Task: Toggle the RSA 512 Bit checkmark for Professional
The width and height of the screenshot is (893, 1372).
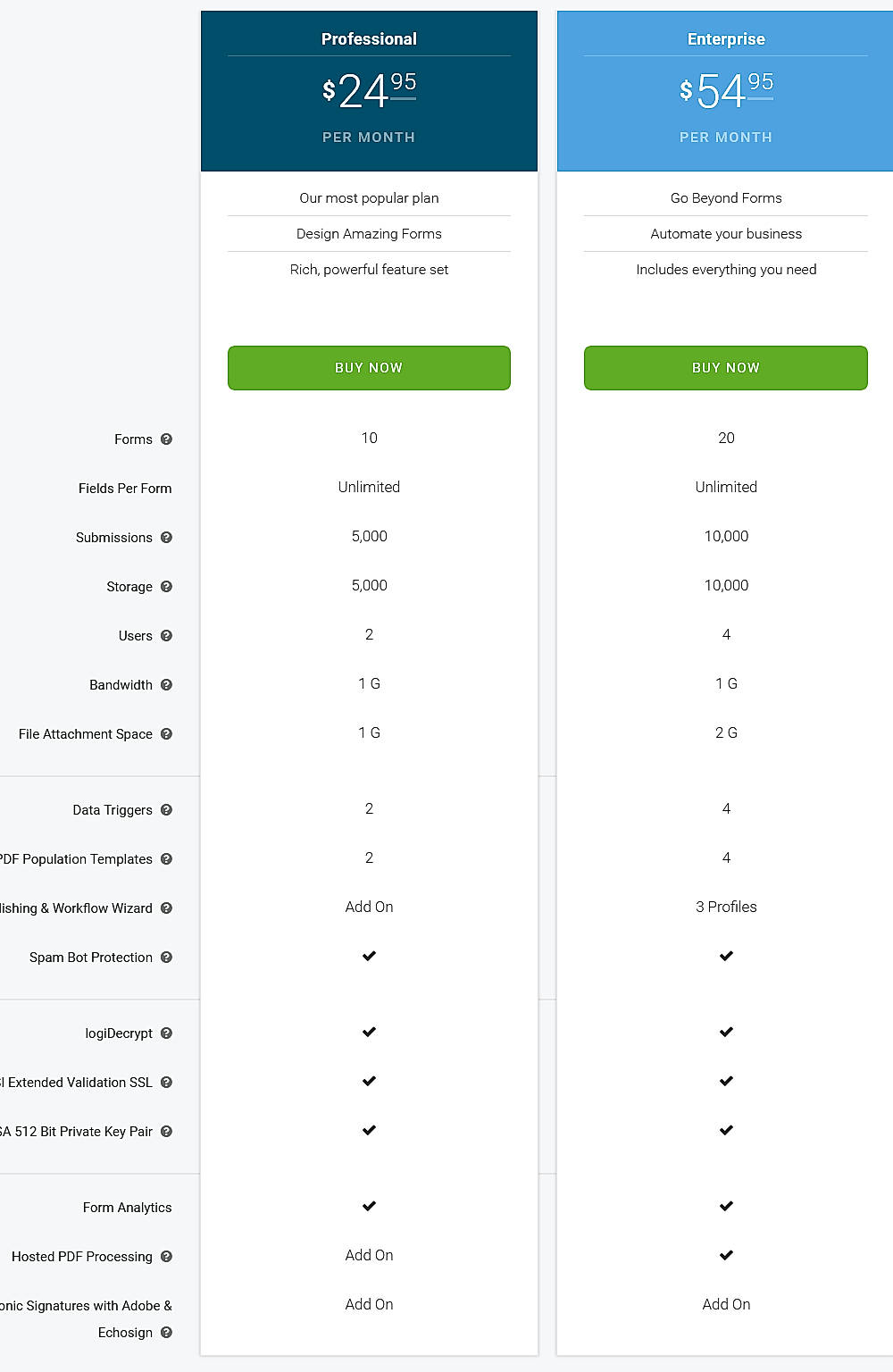Action: click(x=369, y=1130)
